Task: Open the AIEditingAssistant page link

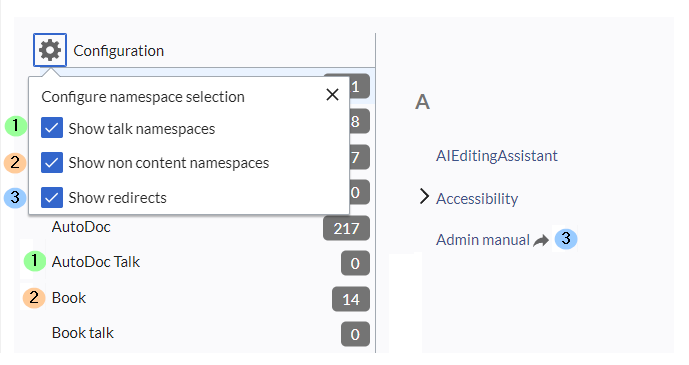Action: click(x=497, y=156)
